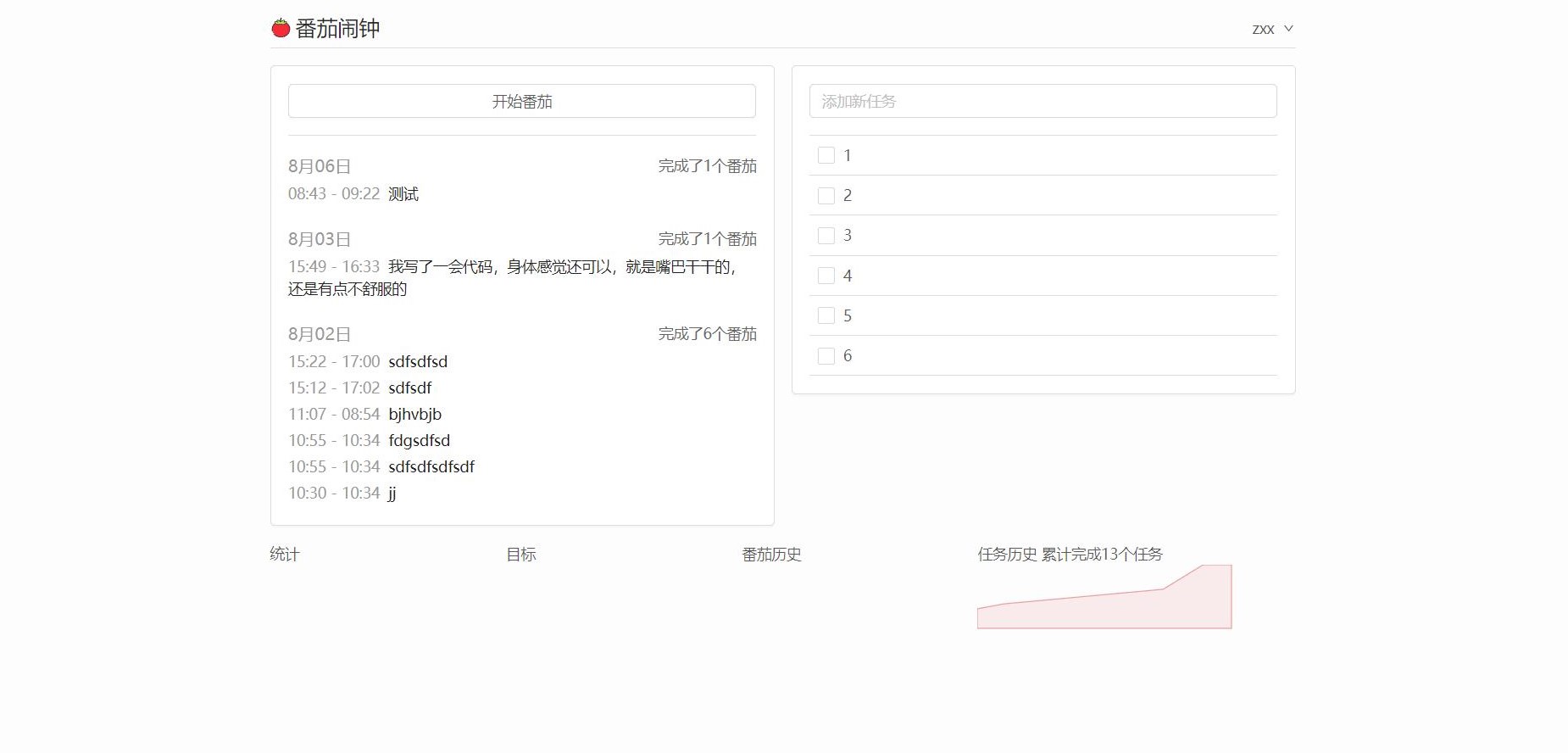Select the 测试 tomato entry
The image size is (1568, 753).
[403, 194]
